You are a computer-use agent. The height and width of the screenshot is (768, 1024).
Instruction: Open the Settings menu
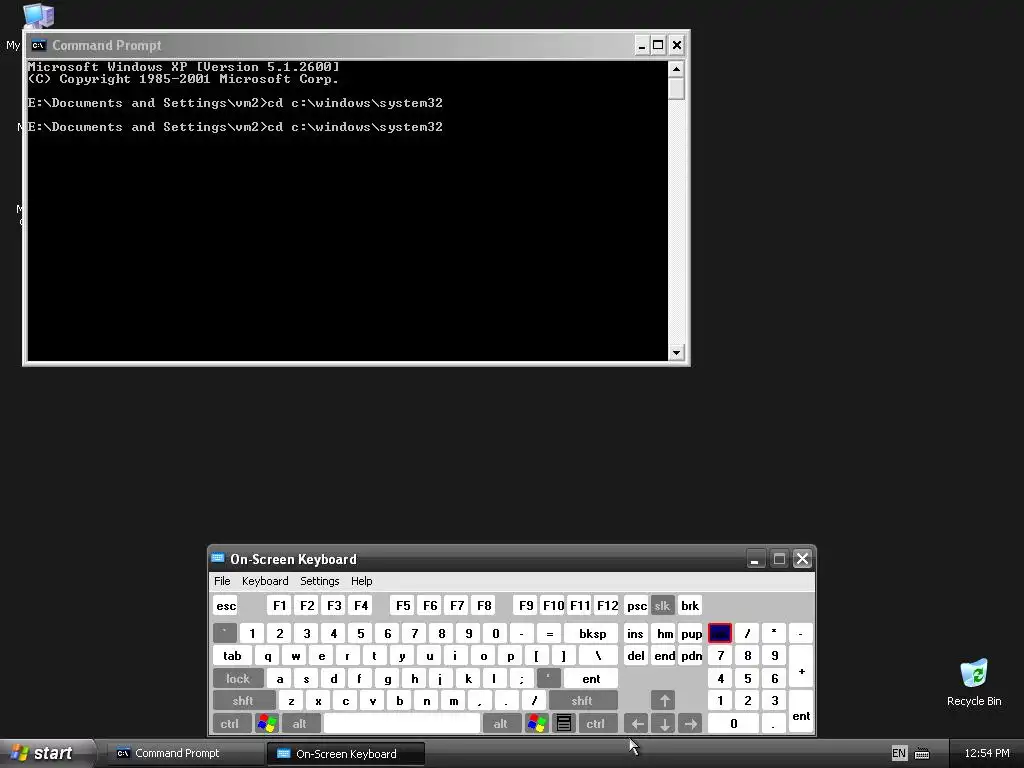click(x=319, y=581)
